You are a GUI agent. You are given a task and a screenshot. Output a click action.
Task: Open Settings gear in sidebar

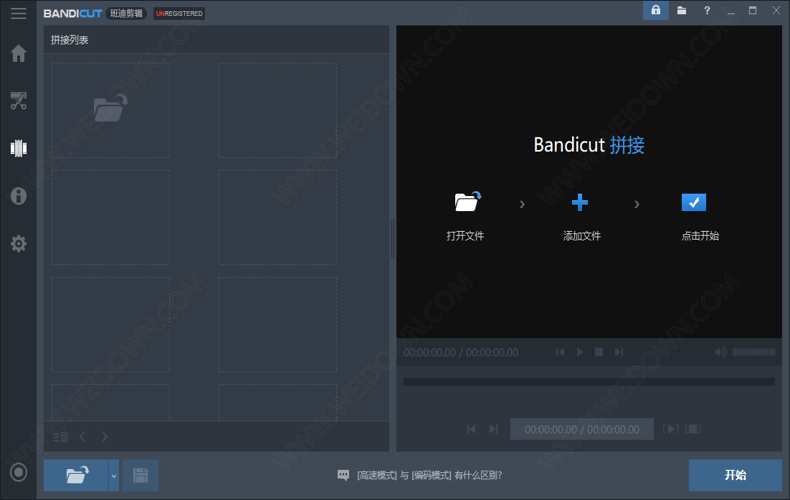click(x=19, y=243)
